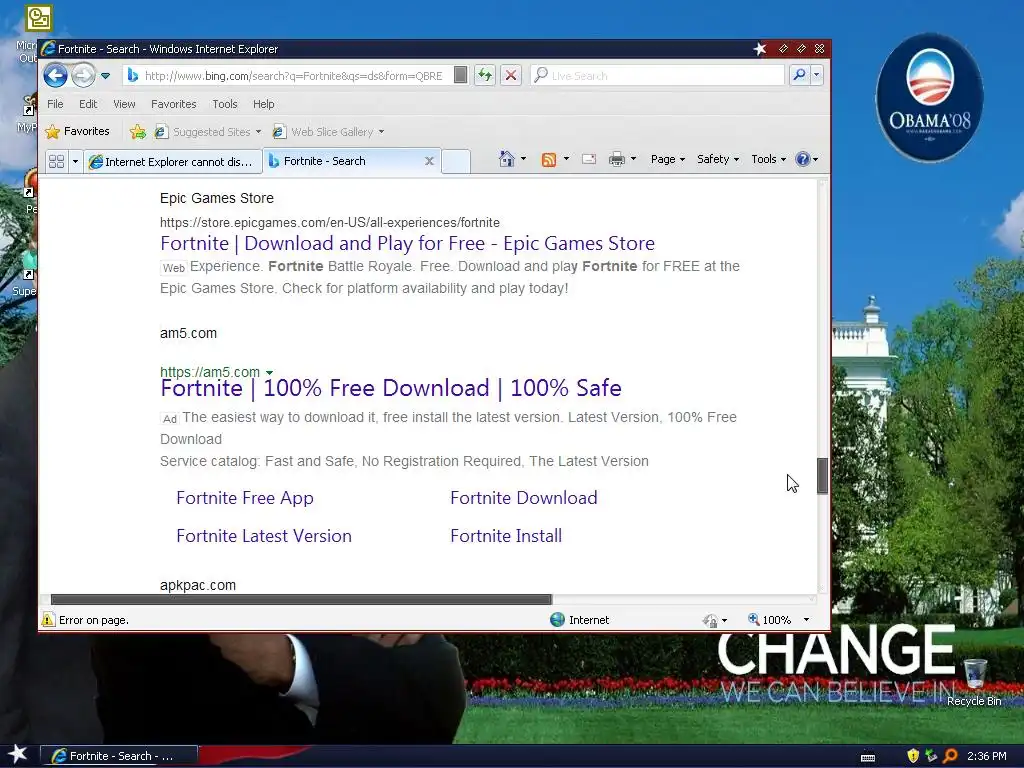Click the blue Help question mark icon
This screenshot has height=768, width=1024.
(x=803, y=159)
